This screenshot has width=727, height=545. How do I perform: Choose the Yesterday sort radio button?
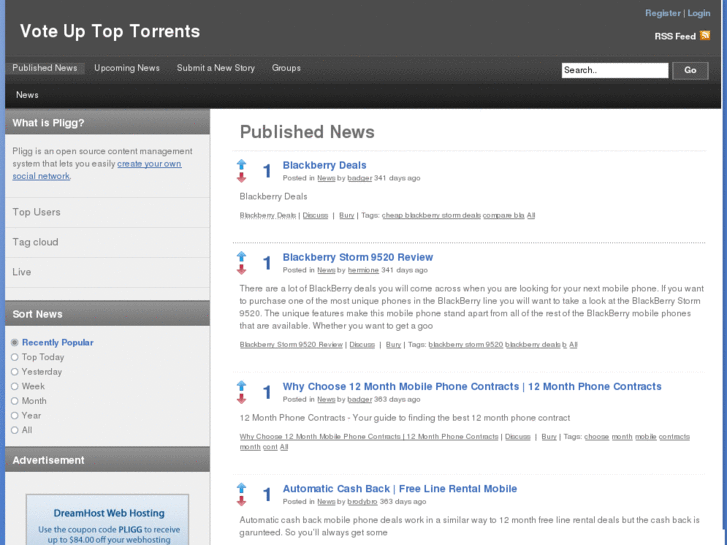15,372
